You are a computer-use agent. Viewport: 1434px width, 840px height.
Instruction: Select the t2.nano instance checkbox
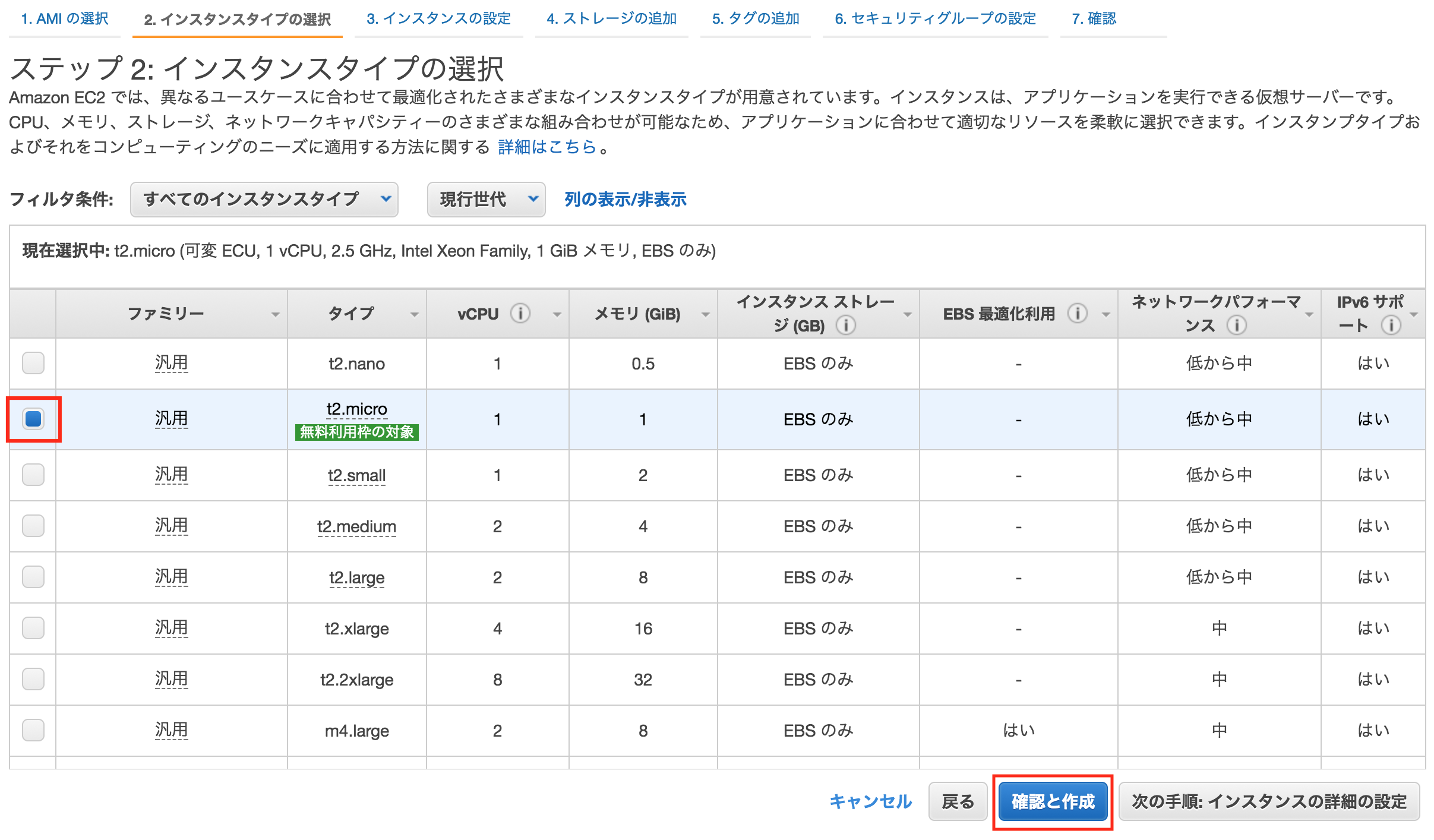pos(33,363)
